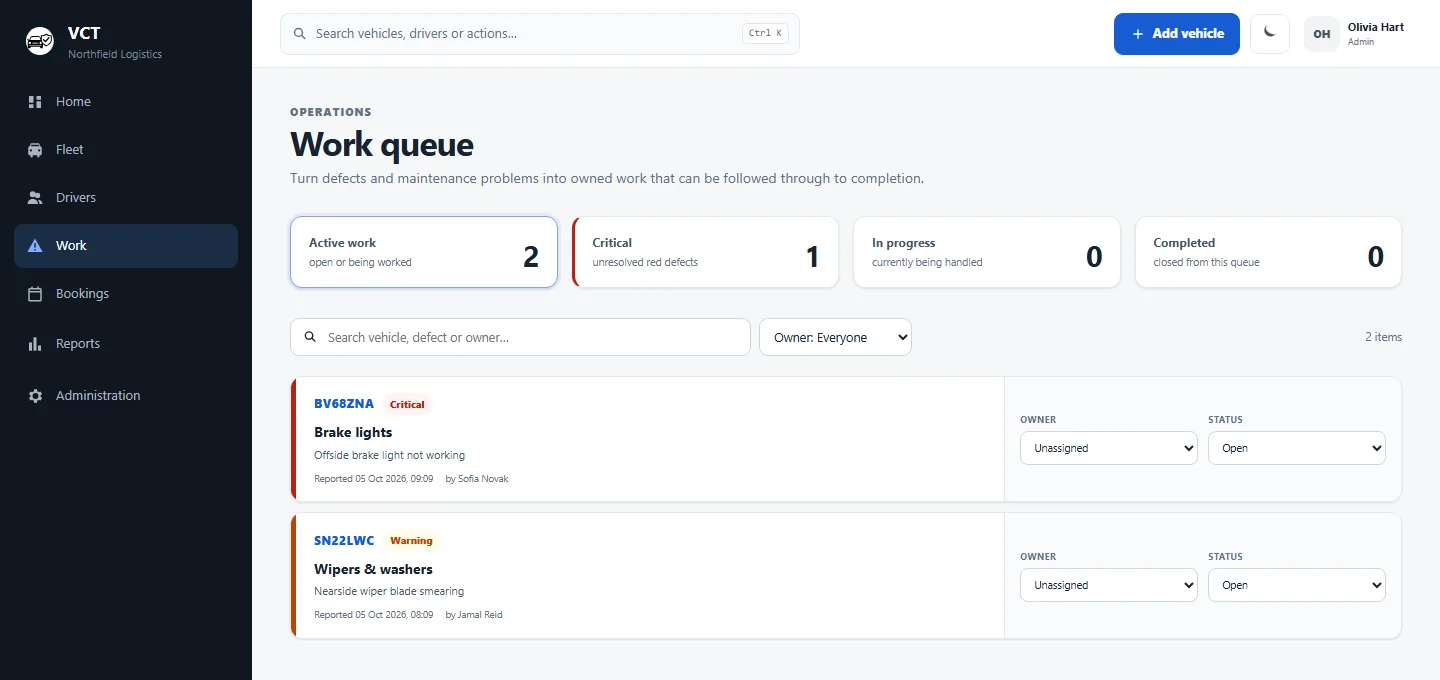Click the Fleet vehicle icon in sidebar

click(x=35, y=150)
